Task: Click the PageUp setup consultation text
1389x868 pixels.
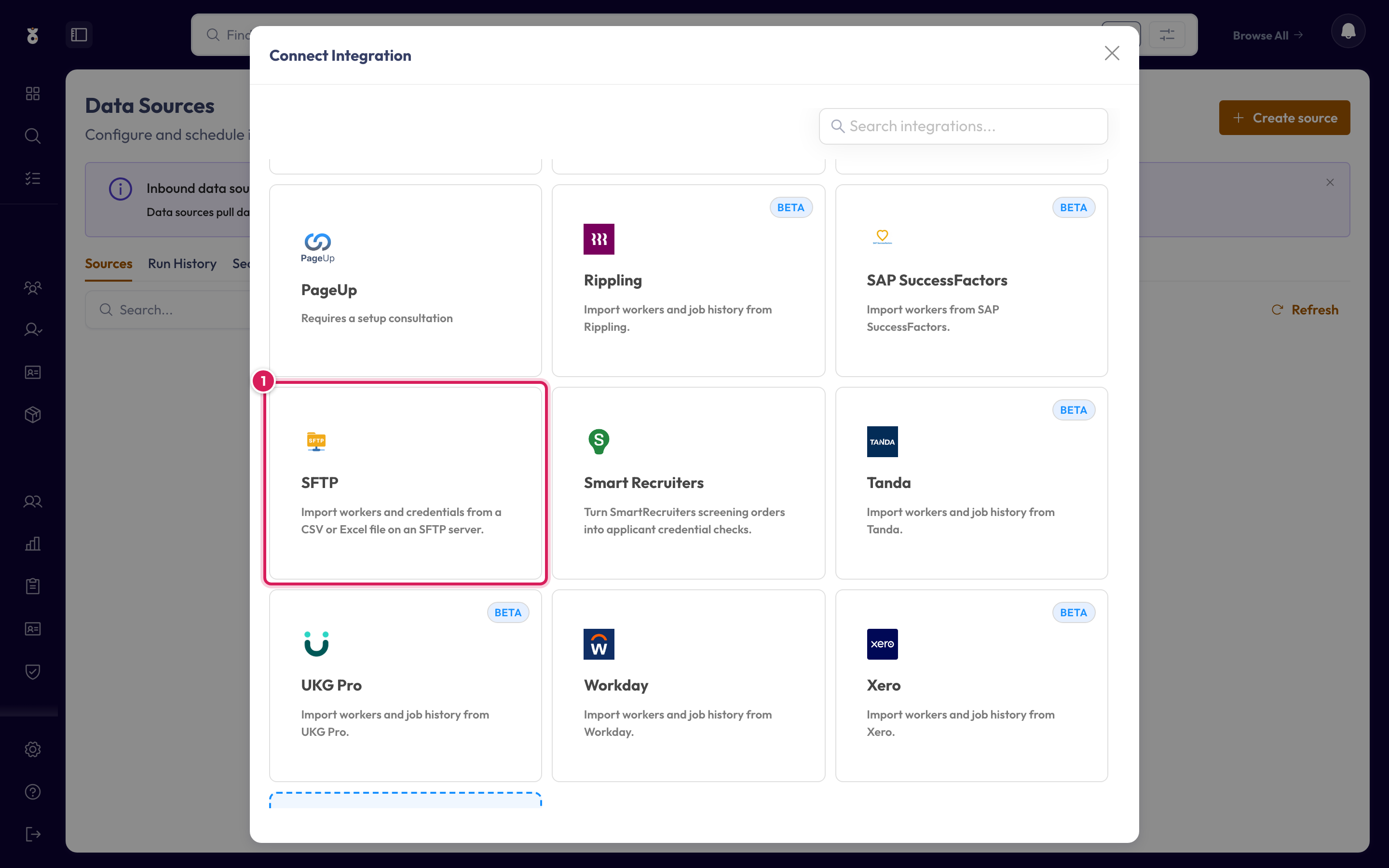Action: point(377,318)
